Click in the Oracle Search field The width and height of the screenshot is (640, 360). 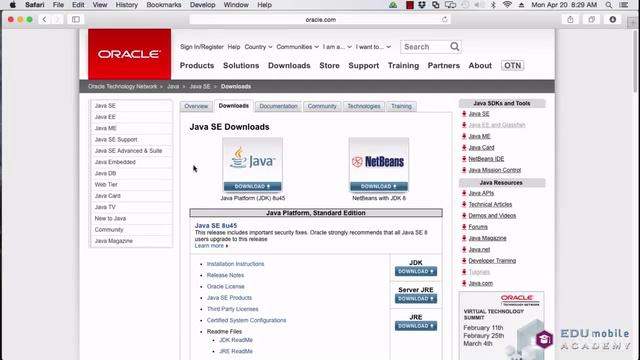[x=424, y=47]
